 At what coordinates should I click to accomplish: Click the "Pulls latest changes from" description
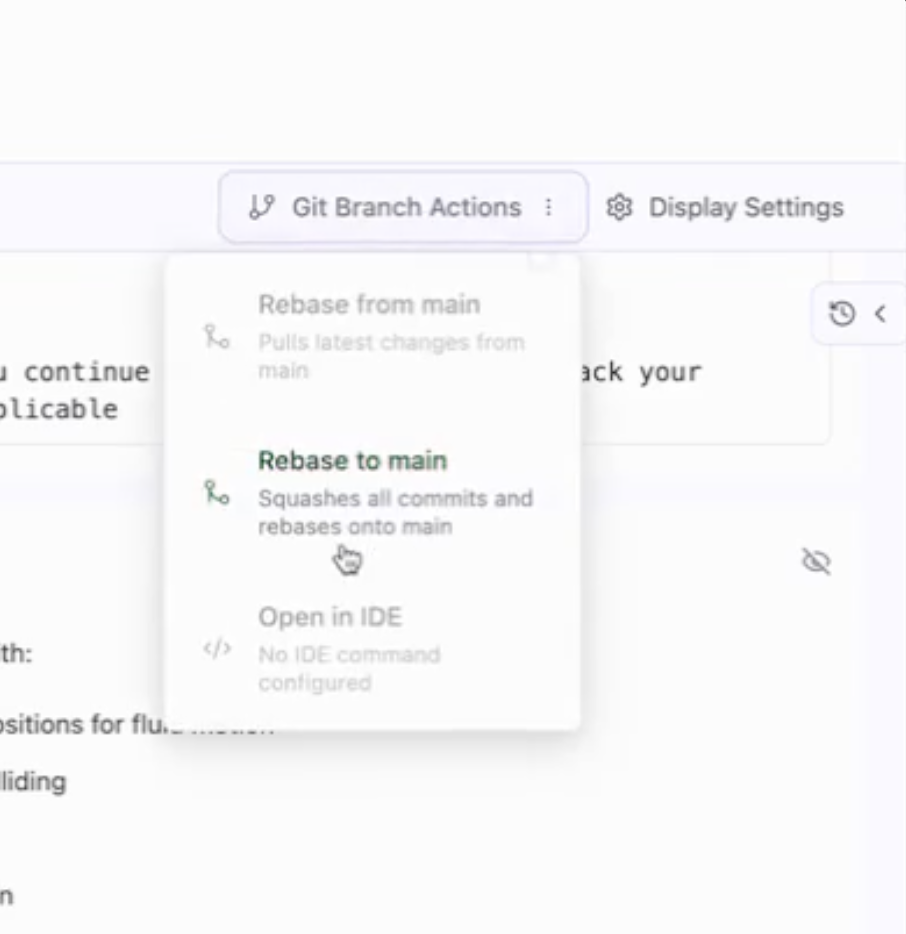(390, 343)
